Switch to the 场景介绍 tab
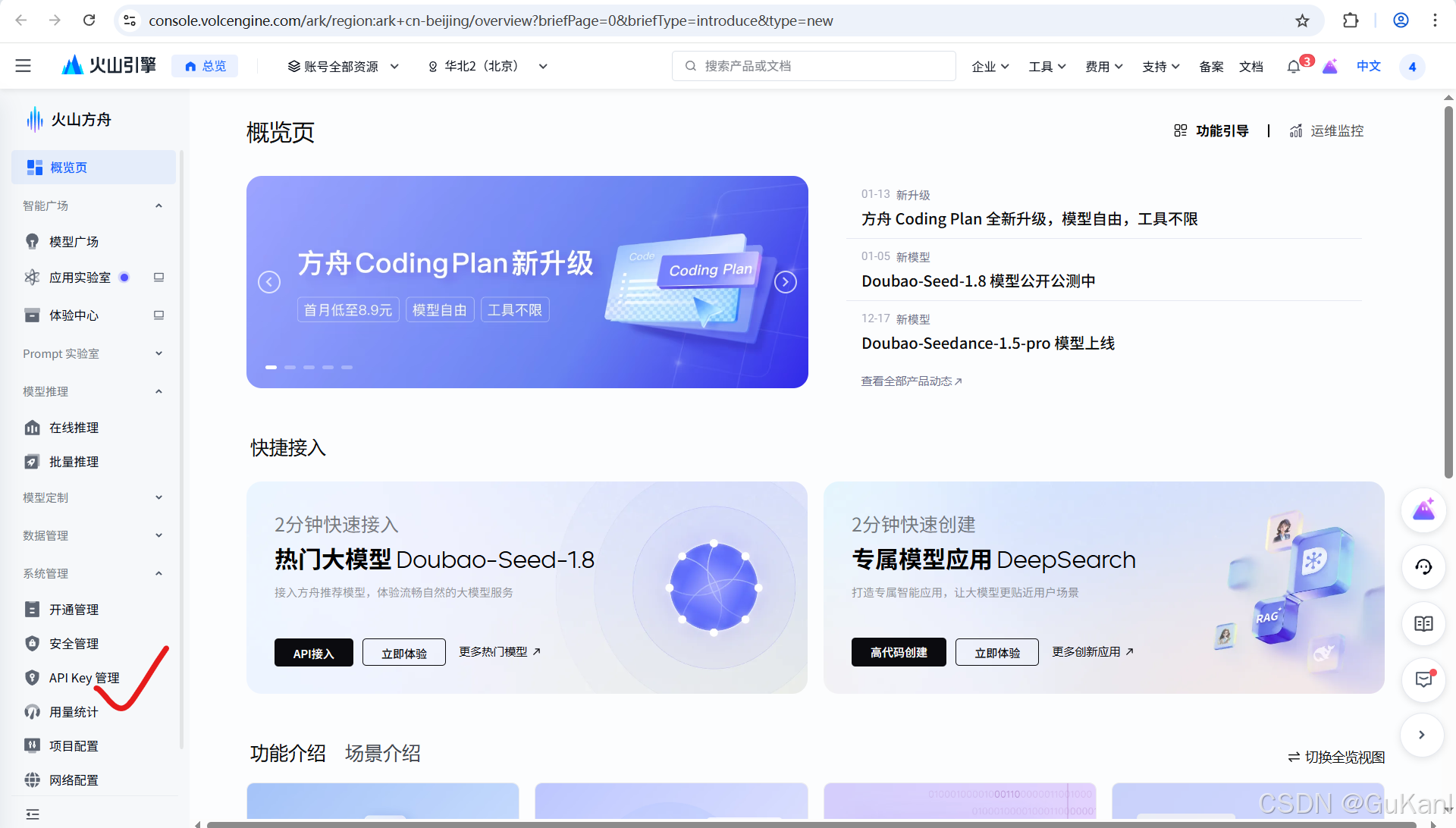This screenshot has height=828, width=1456. coord(383,753)
